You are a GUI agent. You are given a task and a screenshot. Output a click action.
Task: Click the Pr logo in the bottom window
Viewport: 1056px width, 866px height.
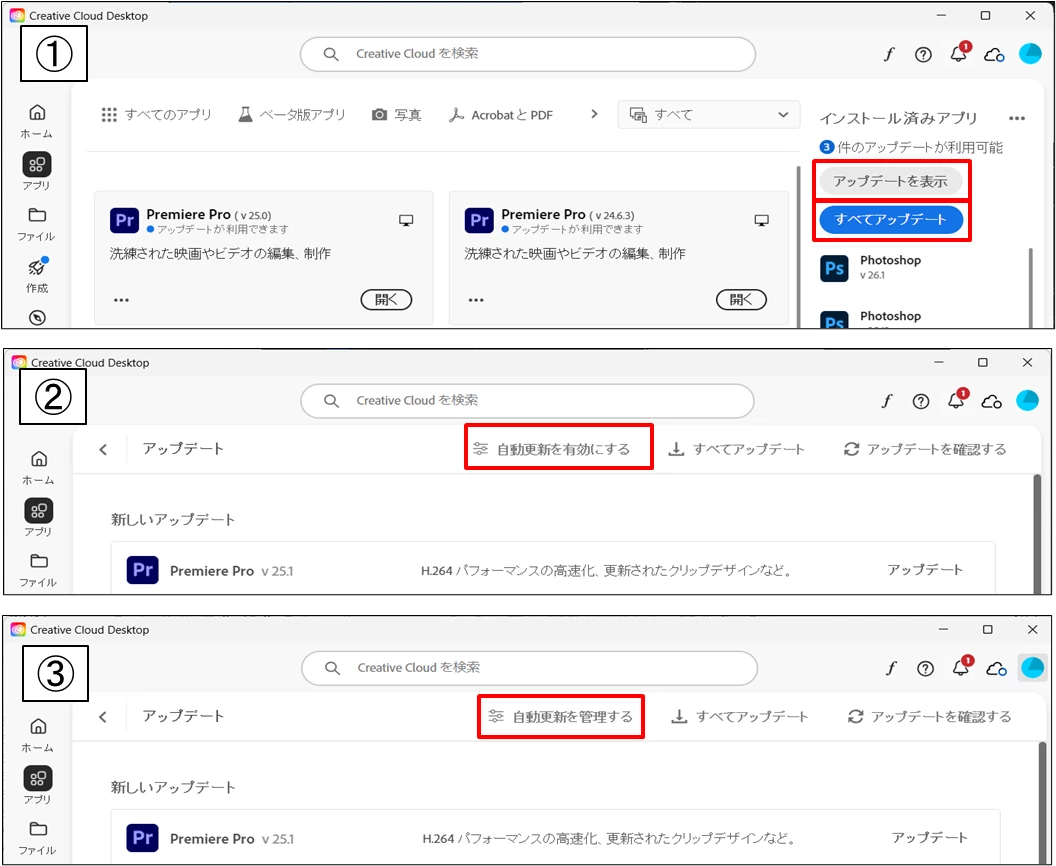pyautogui.click(x=142, y=838)
